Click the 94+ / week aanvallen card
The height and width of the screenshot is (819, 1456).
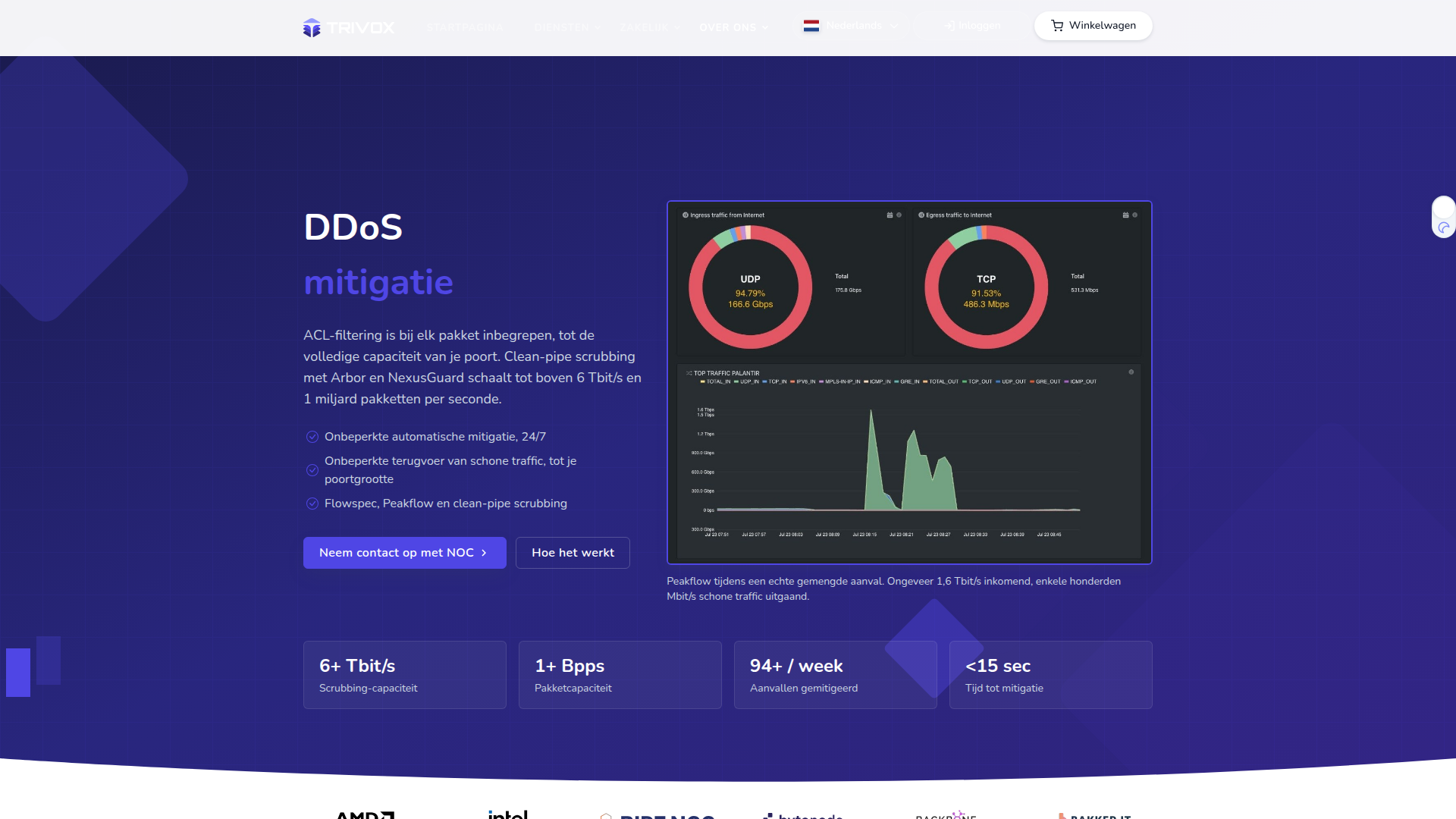coord(836,675)
